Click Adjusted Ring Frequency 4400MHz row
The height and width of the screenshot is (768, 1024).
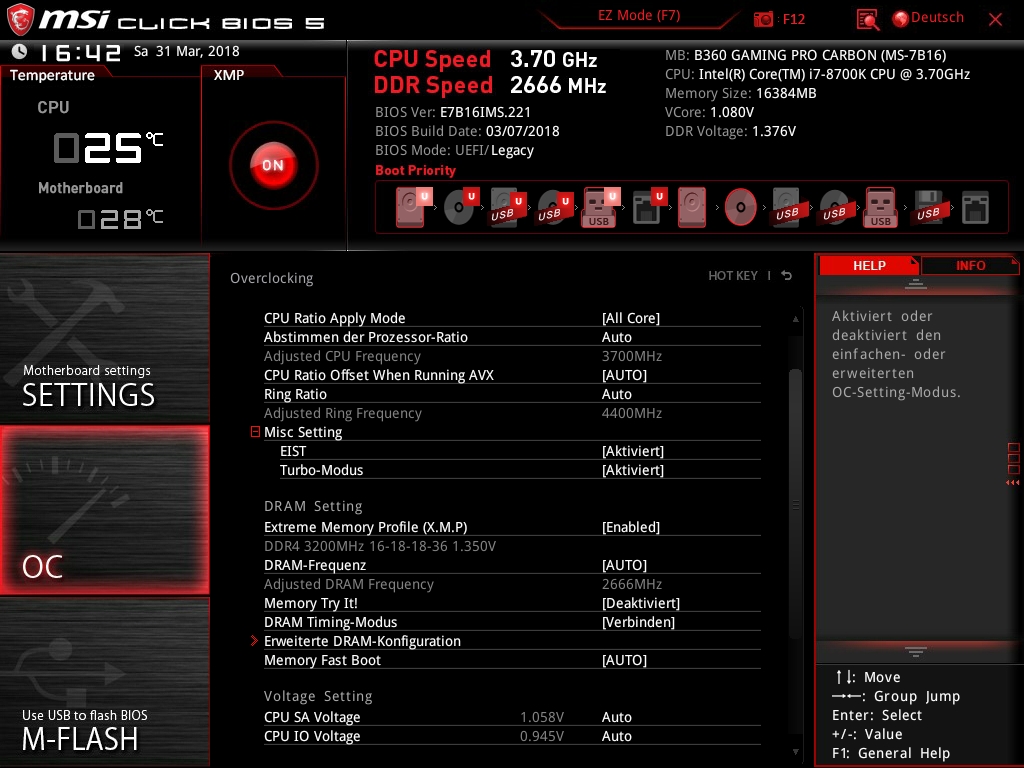coord(512,413)
